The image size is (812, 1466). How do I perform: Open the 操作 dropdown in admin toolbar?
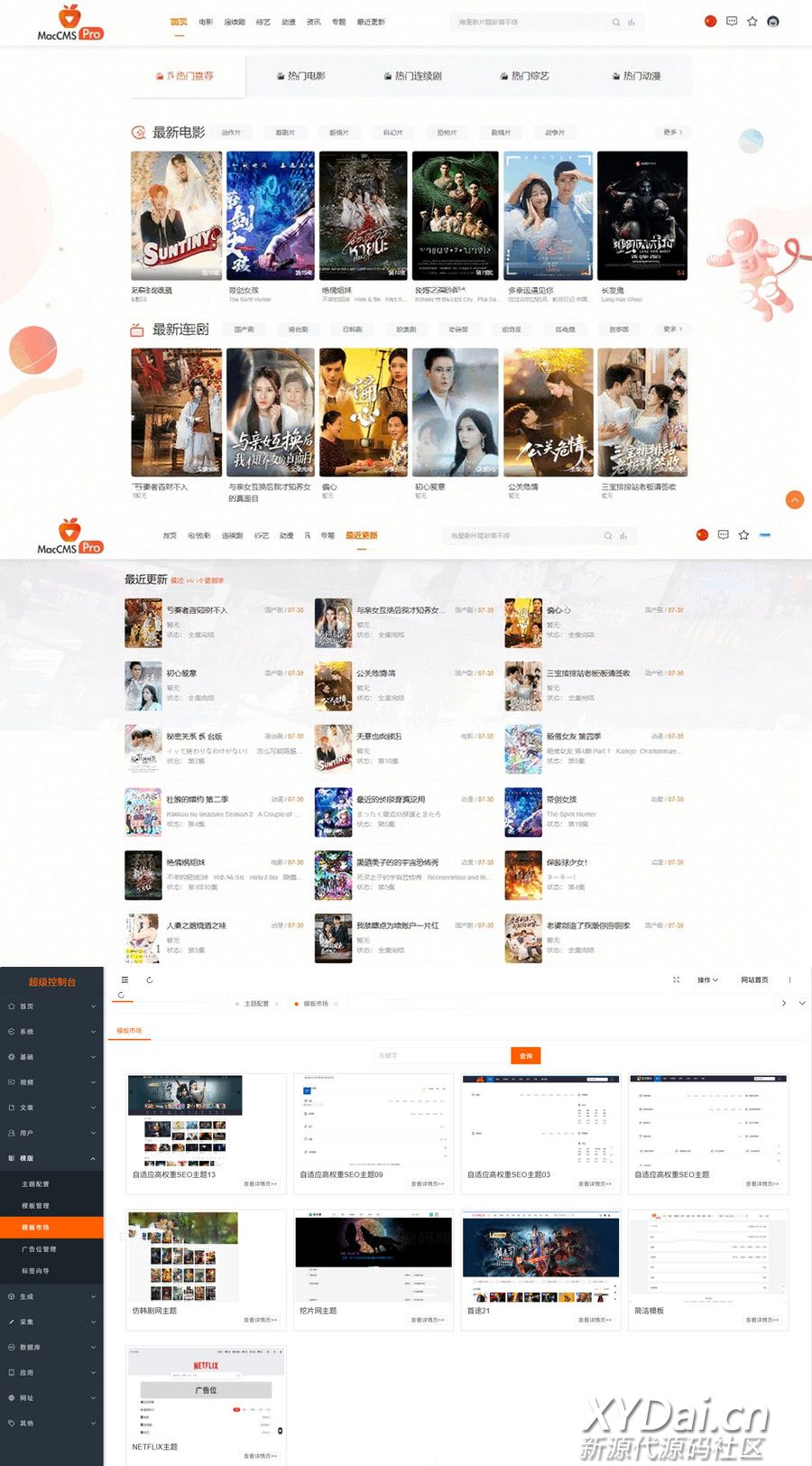click(707, 979)
